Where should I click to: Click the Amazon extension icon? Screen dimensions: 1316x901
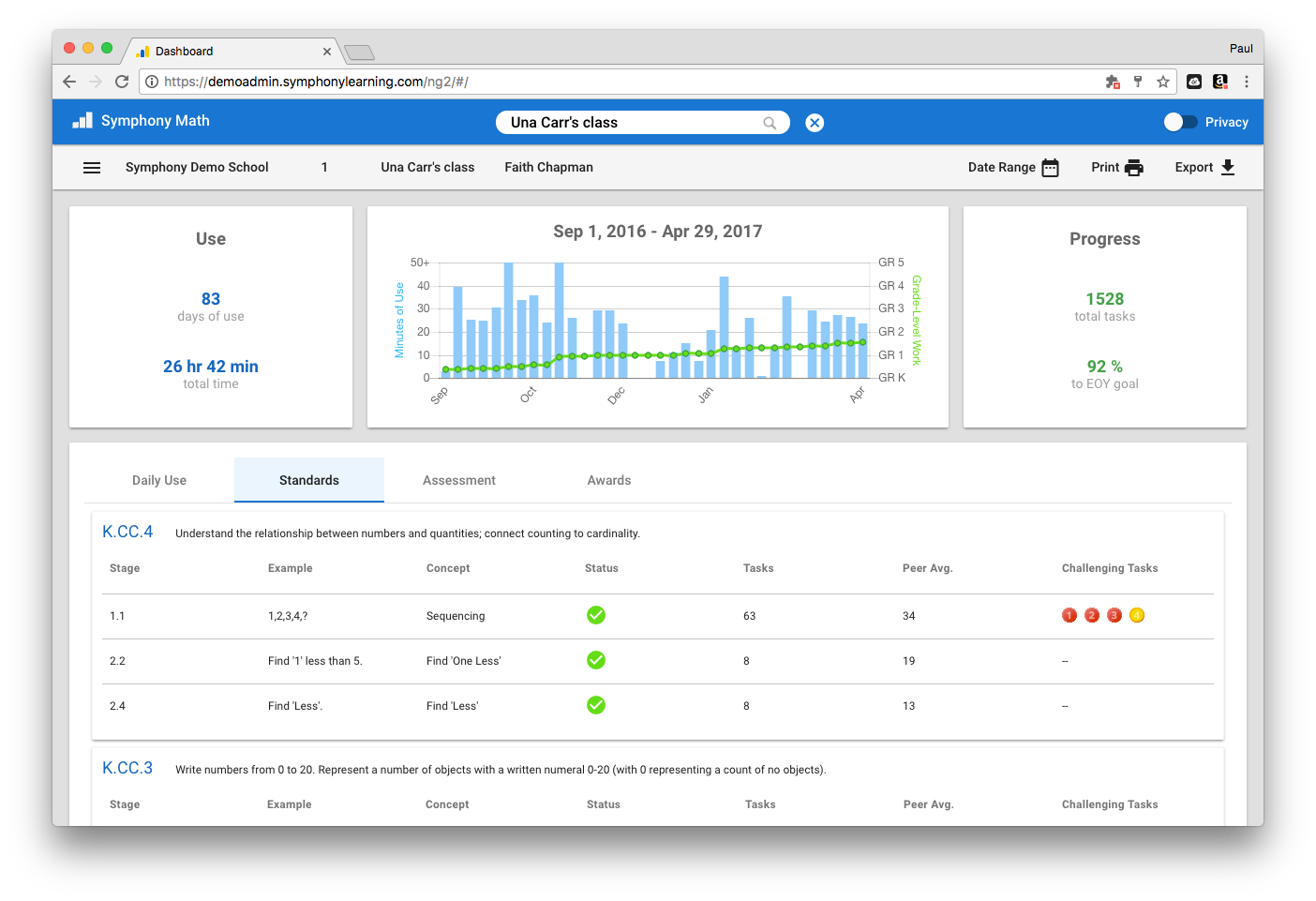[x=1219, y=82]
